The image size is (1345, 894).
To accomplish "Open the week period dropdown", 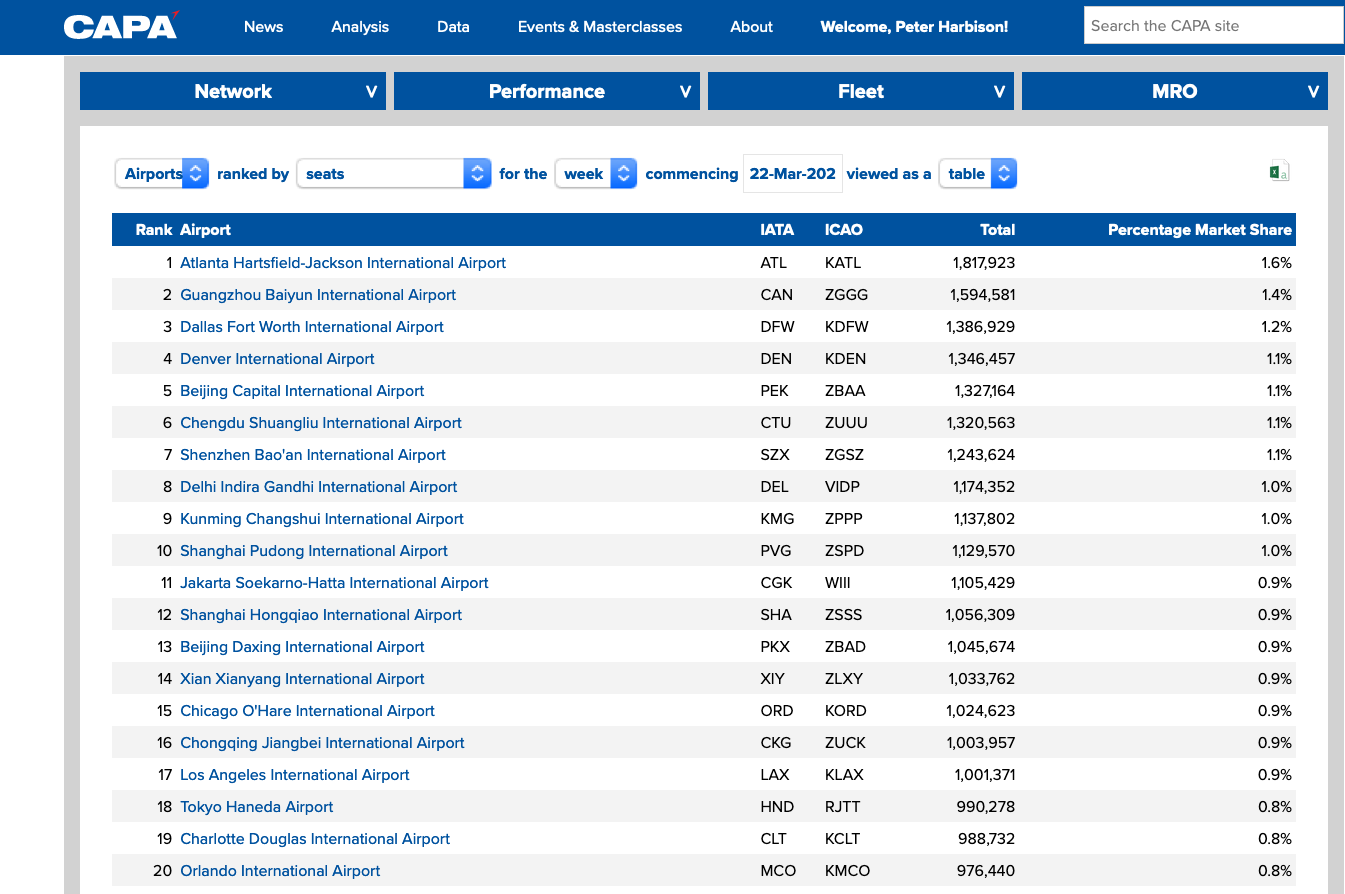I will tap(596, 173).
